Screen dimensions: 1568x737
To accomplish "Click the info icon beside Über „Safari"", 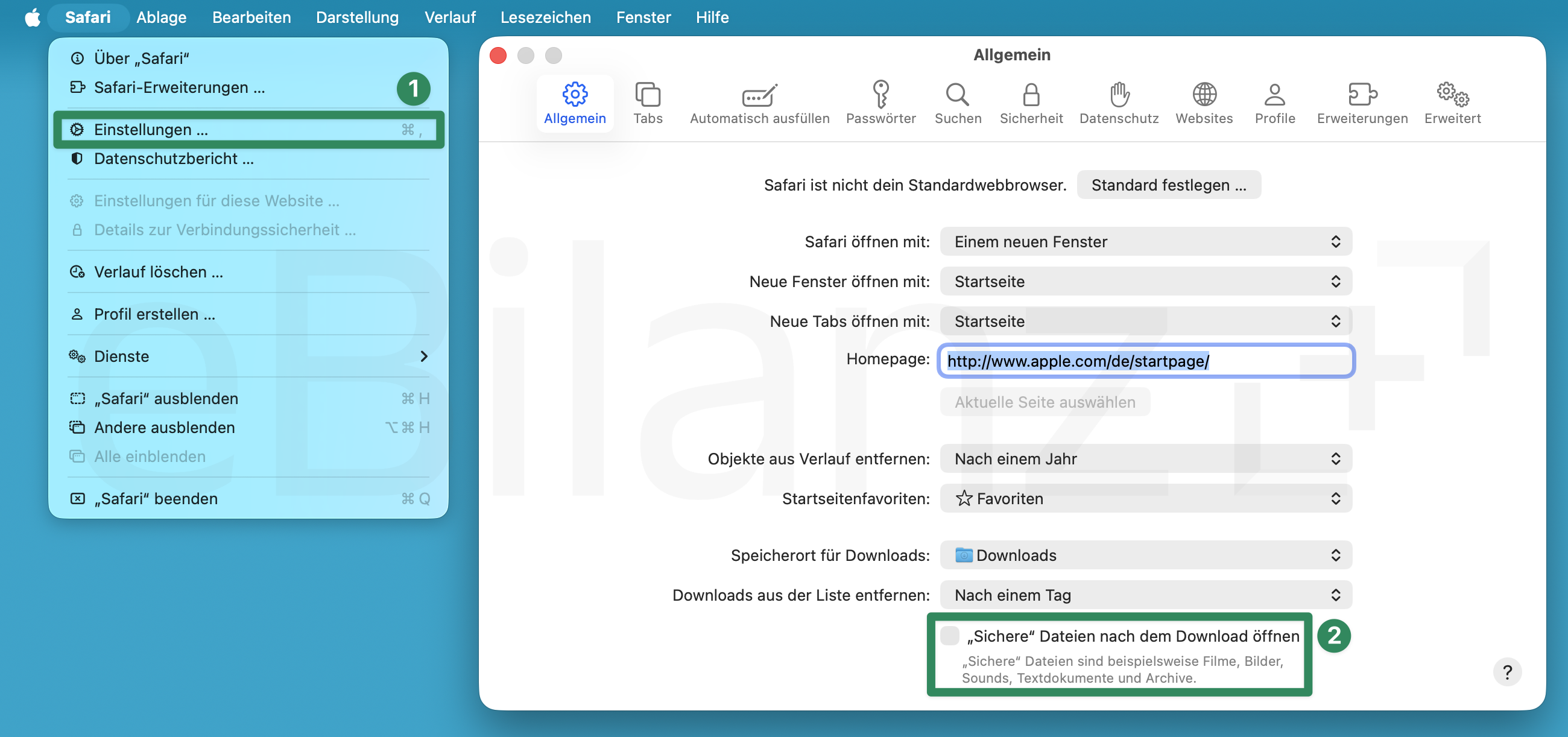I will click(77, 59).
